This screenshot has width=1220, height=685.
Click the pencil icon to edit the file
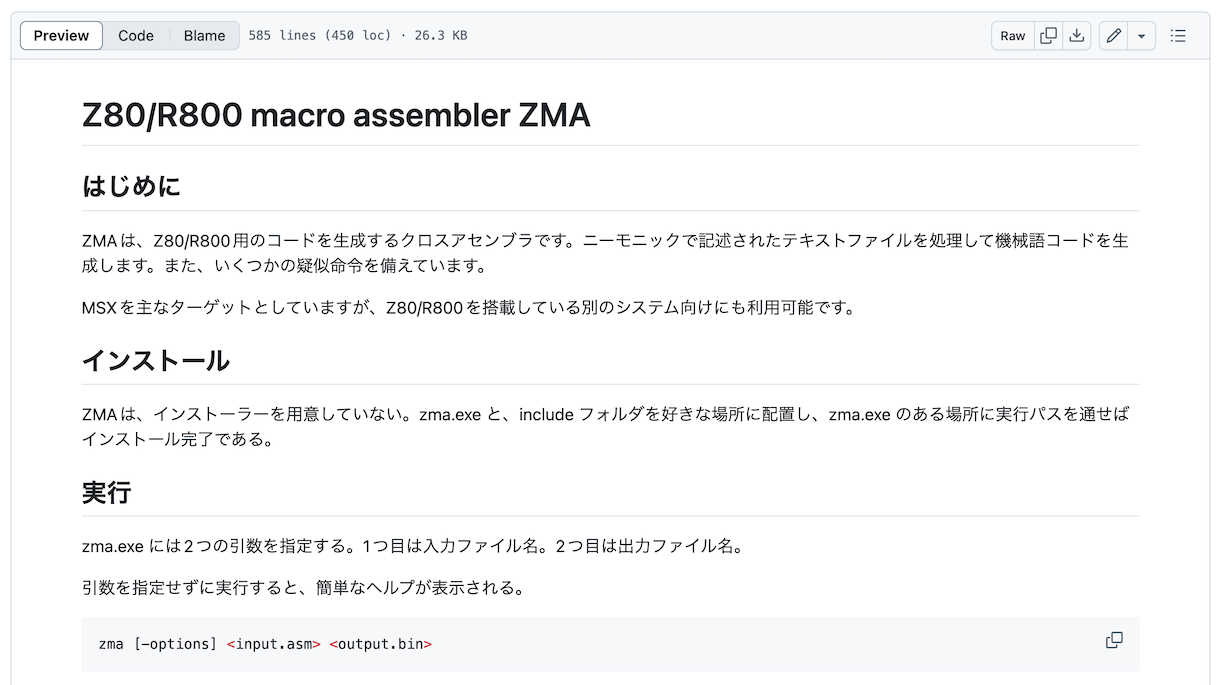pos(1113,36)
